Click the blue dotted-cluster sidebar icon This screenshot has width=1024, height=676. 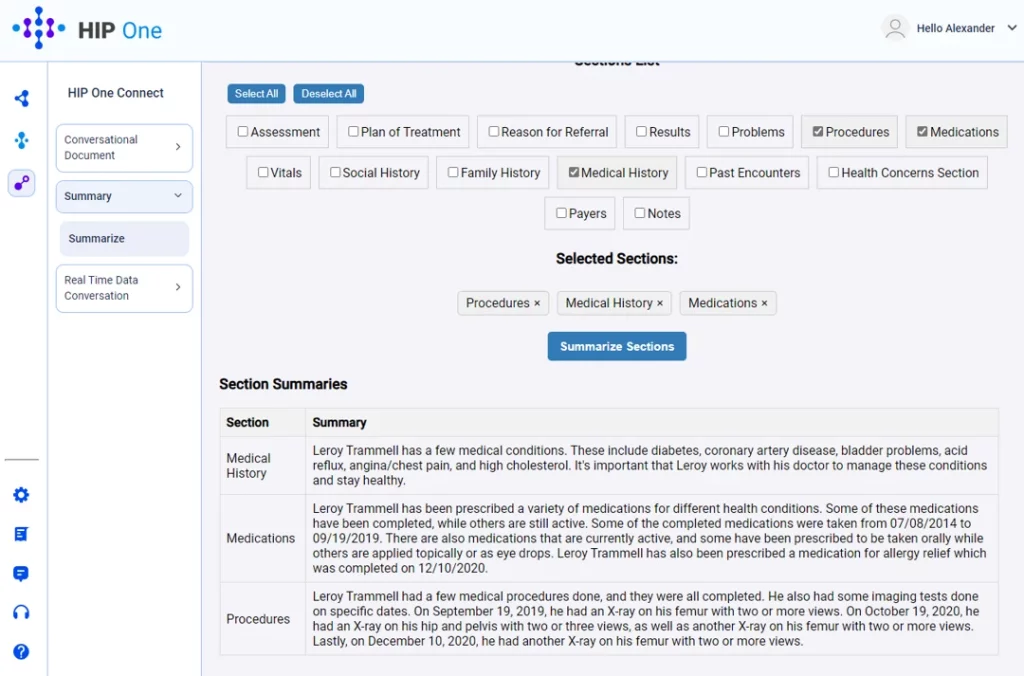click(21, 141)
